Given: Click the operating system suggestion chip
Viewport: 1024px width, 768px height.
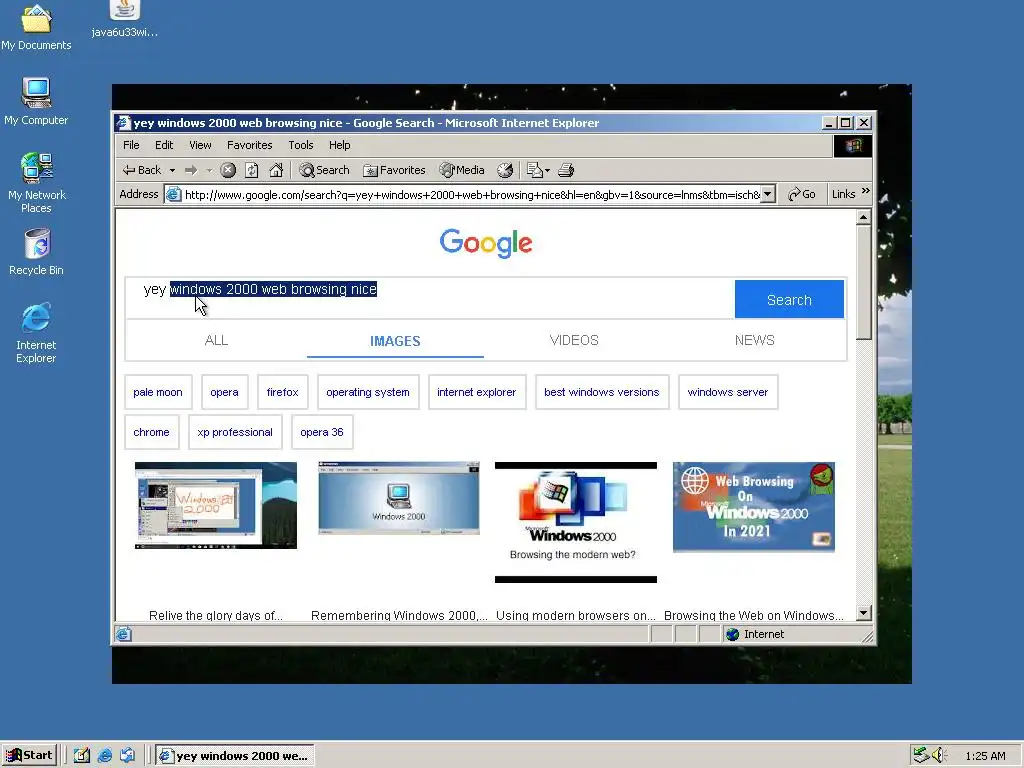Looking at the screenshot, I should click(368, 392).
